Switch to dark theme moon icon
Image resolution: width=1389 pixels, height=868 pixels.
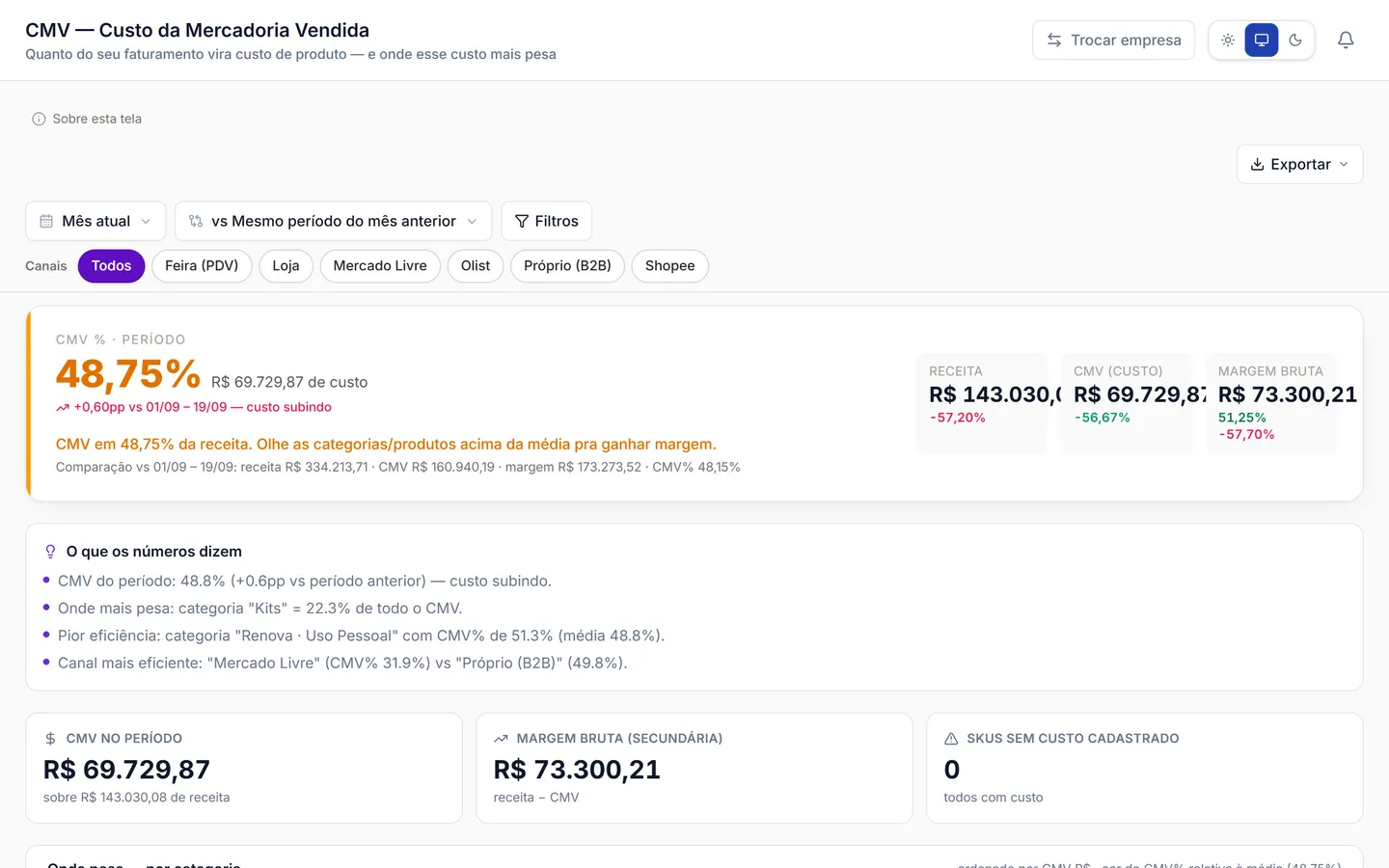click(1295, 40)
